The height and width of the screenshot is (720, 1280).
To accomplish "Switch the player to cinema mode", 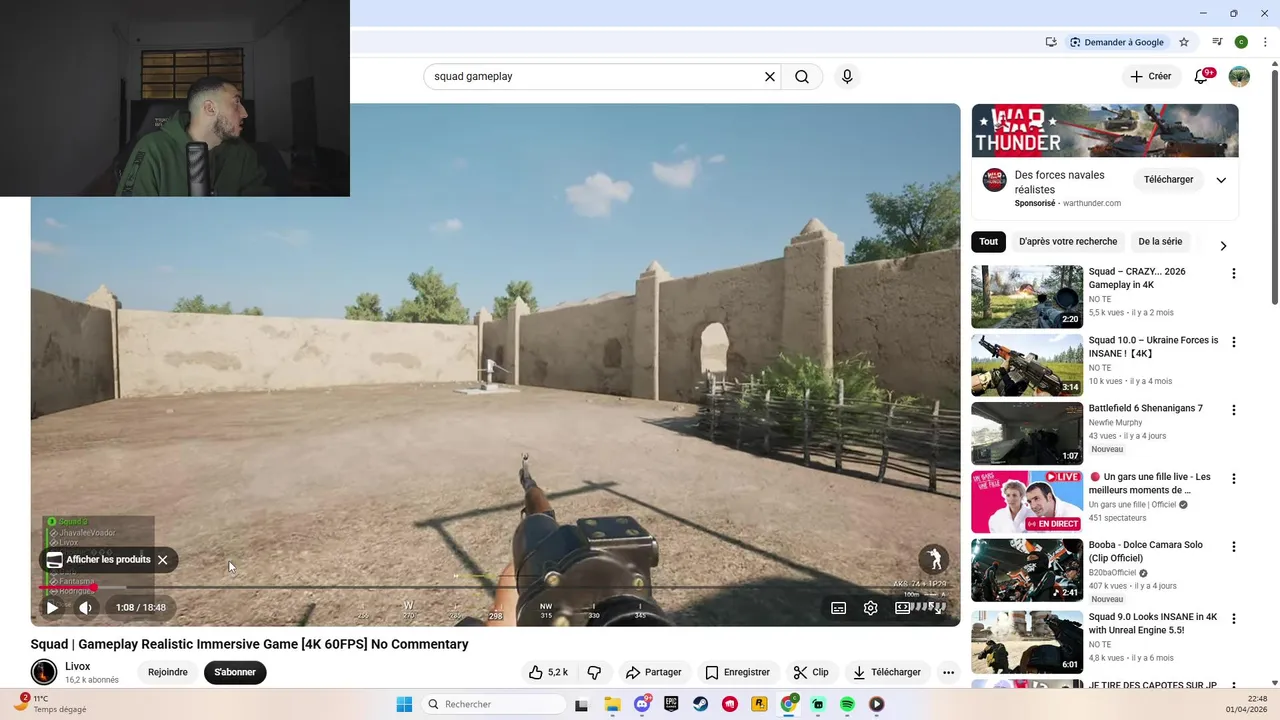I will (903, 607).
